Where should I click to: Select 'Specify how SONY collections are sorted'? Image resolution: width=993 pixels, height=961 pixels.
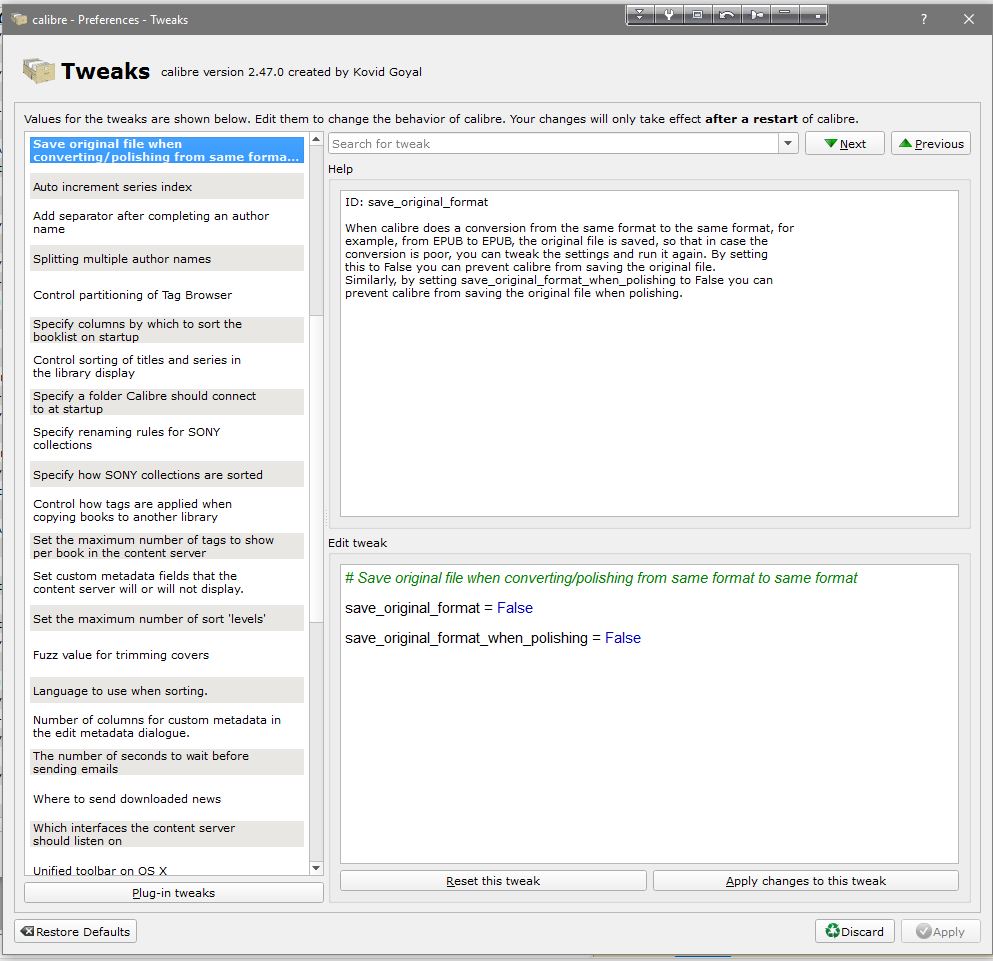coord(167,474)
